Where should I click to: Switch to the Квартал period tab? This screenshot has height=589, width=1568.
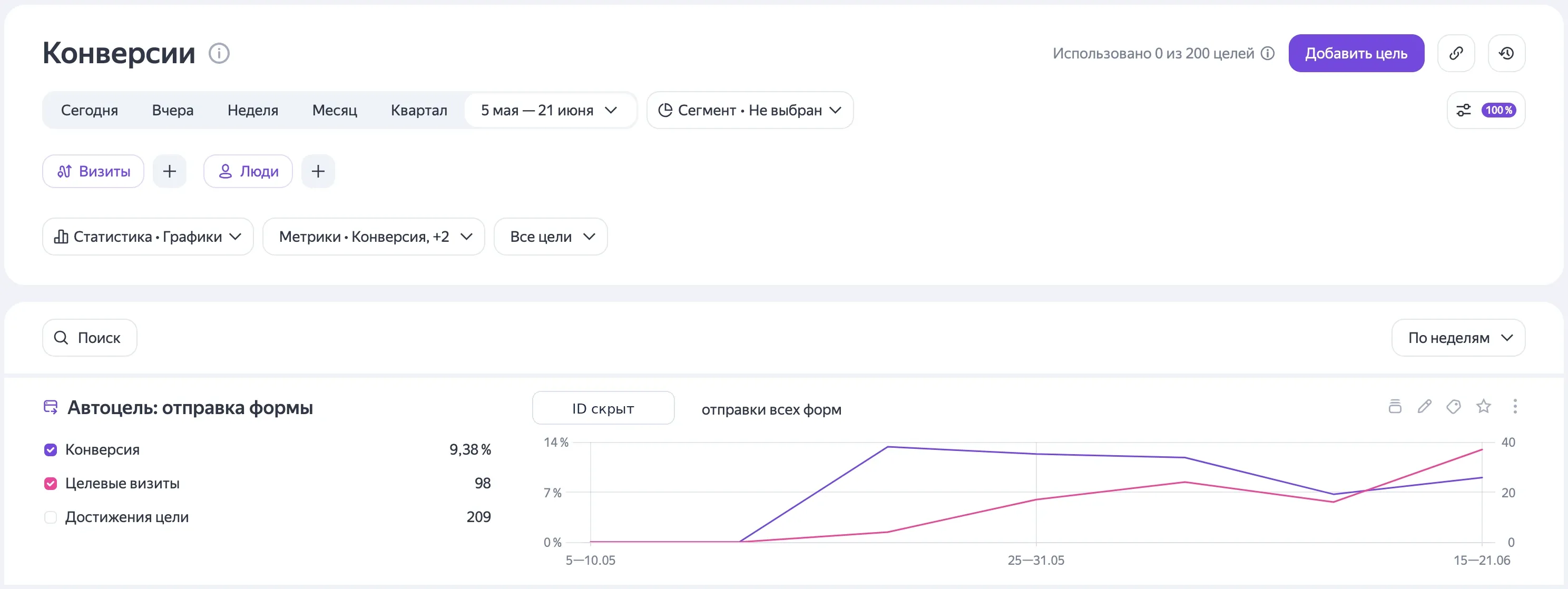tap(419, 110)
